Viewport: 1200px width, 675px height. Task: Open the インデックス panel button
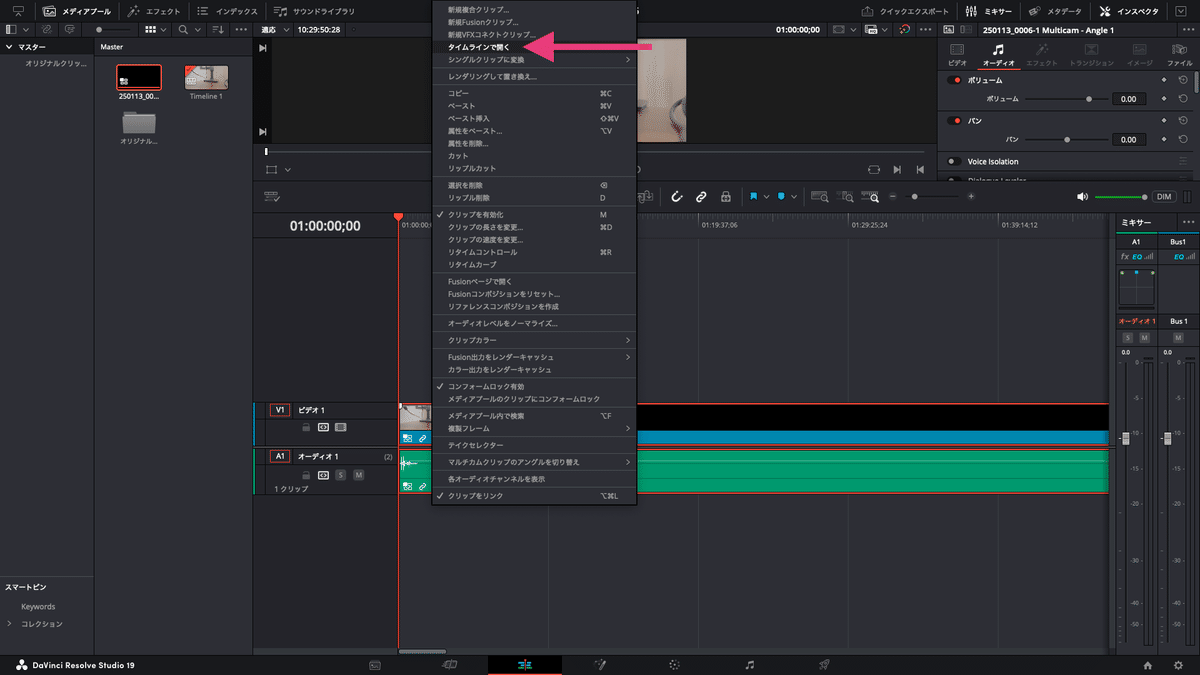(x=227, y=11)
